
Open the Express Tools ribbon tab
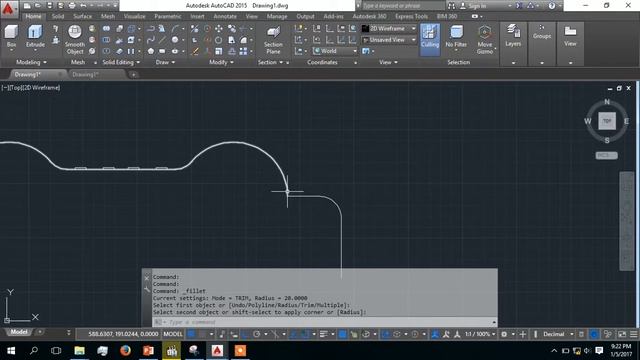tap(411, 16)
